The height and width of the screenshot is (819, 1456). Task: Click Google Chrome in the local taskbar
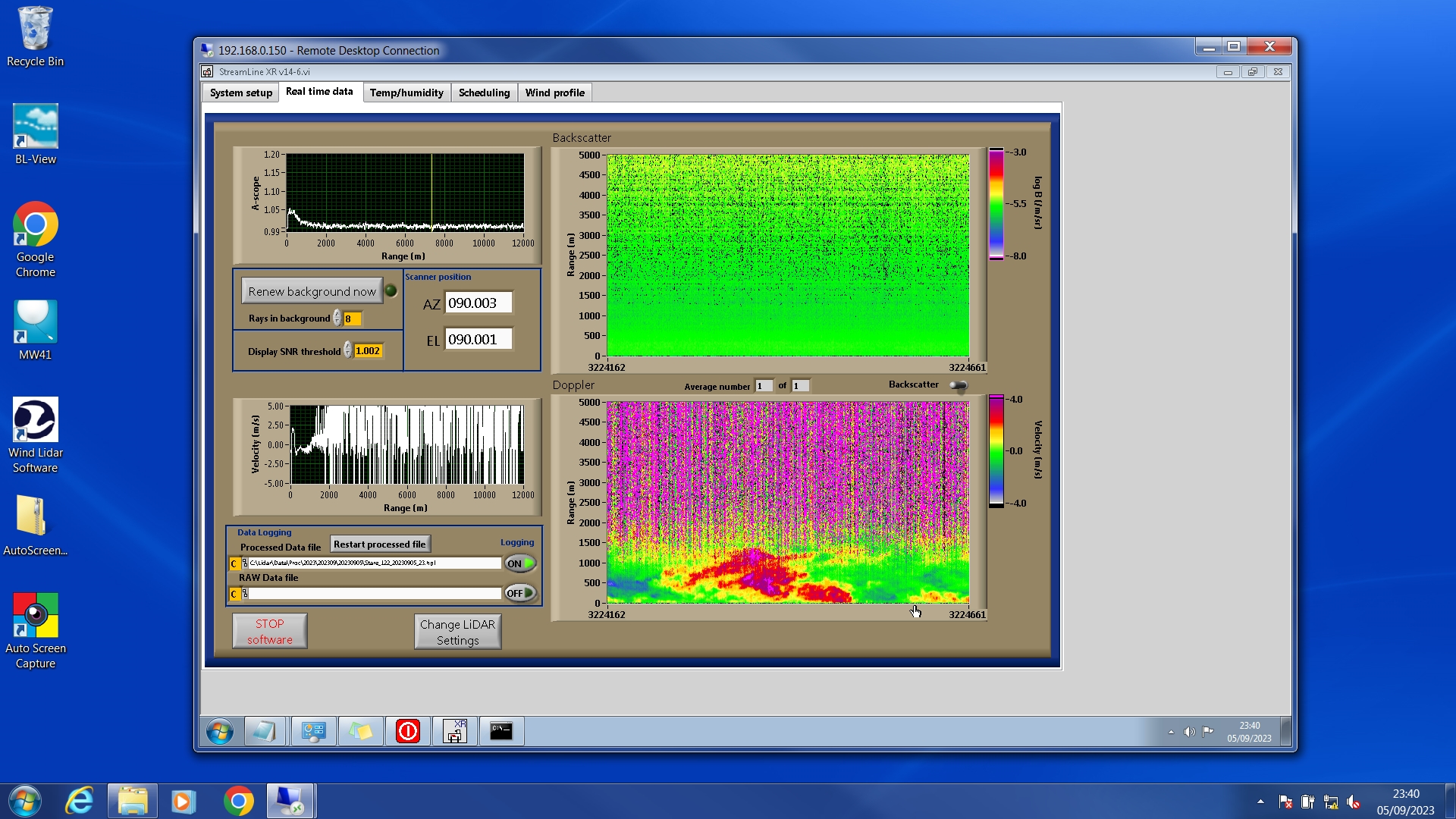[x=238, y=801]
